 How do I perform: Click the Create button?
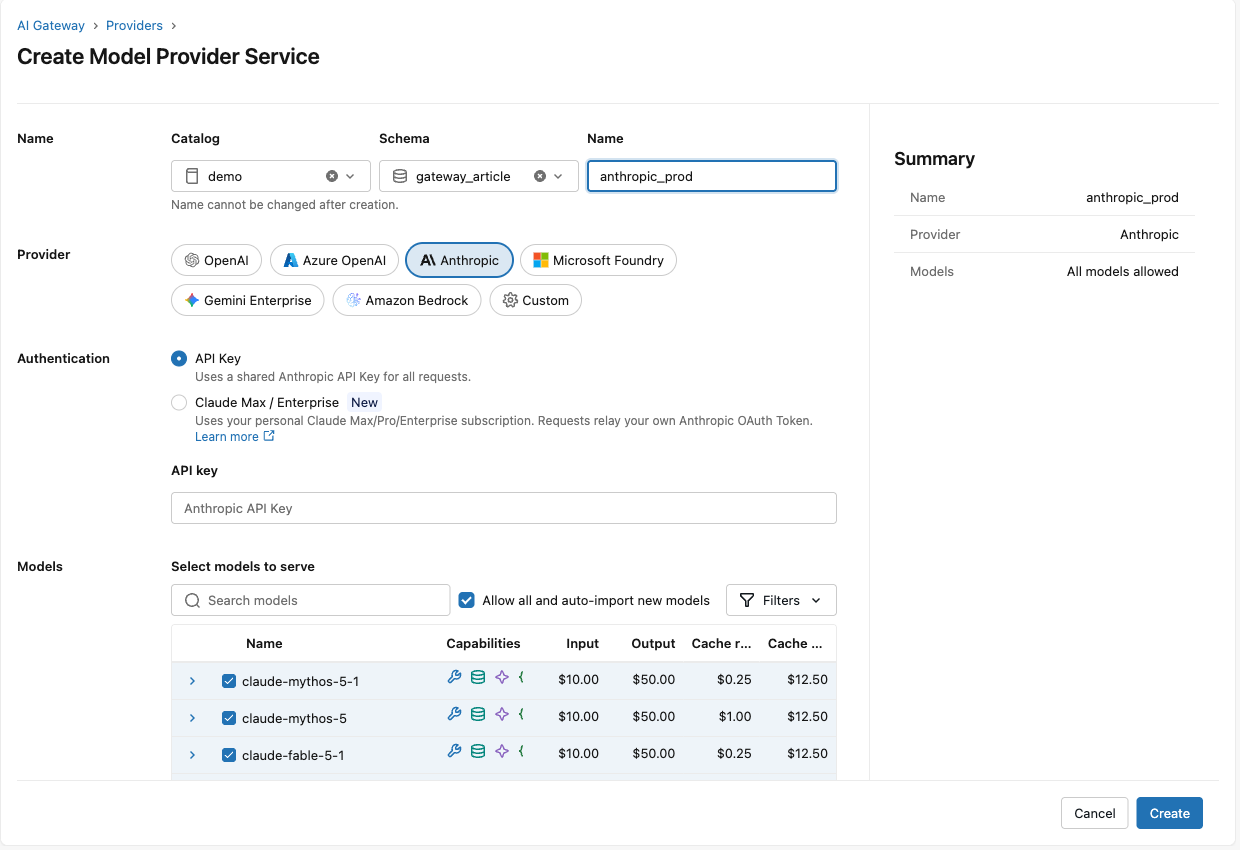[x=1170, y=813]
